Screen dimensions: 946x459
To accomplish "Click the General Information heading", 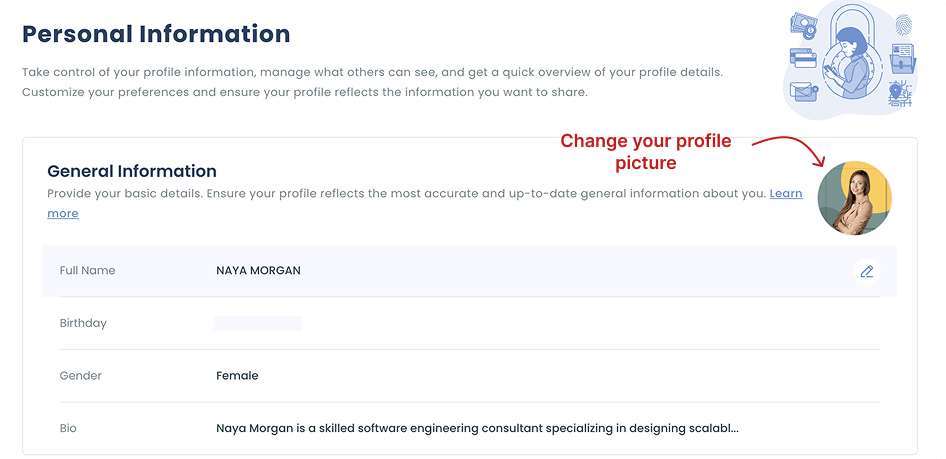I will pyautogui.click(x=132, y=171).
